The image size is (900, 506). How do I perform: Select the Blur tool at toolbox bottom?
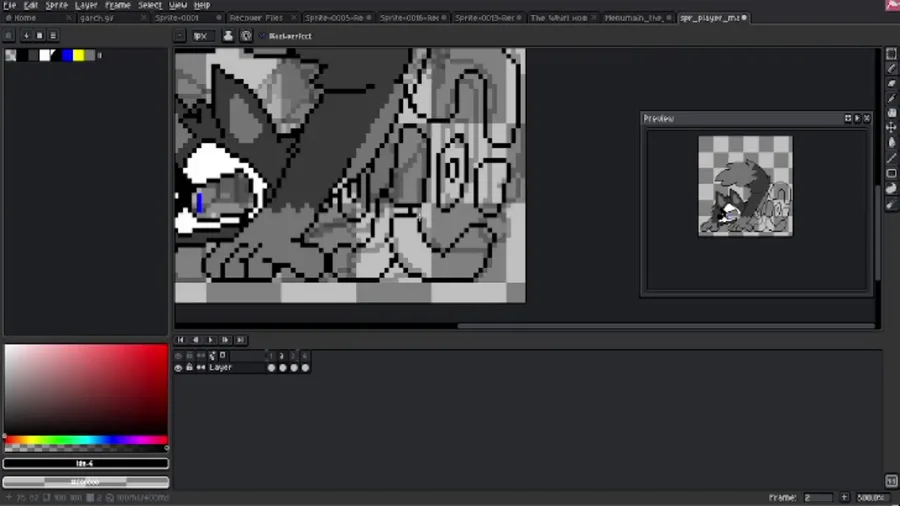point(891,204)
